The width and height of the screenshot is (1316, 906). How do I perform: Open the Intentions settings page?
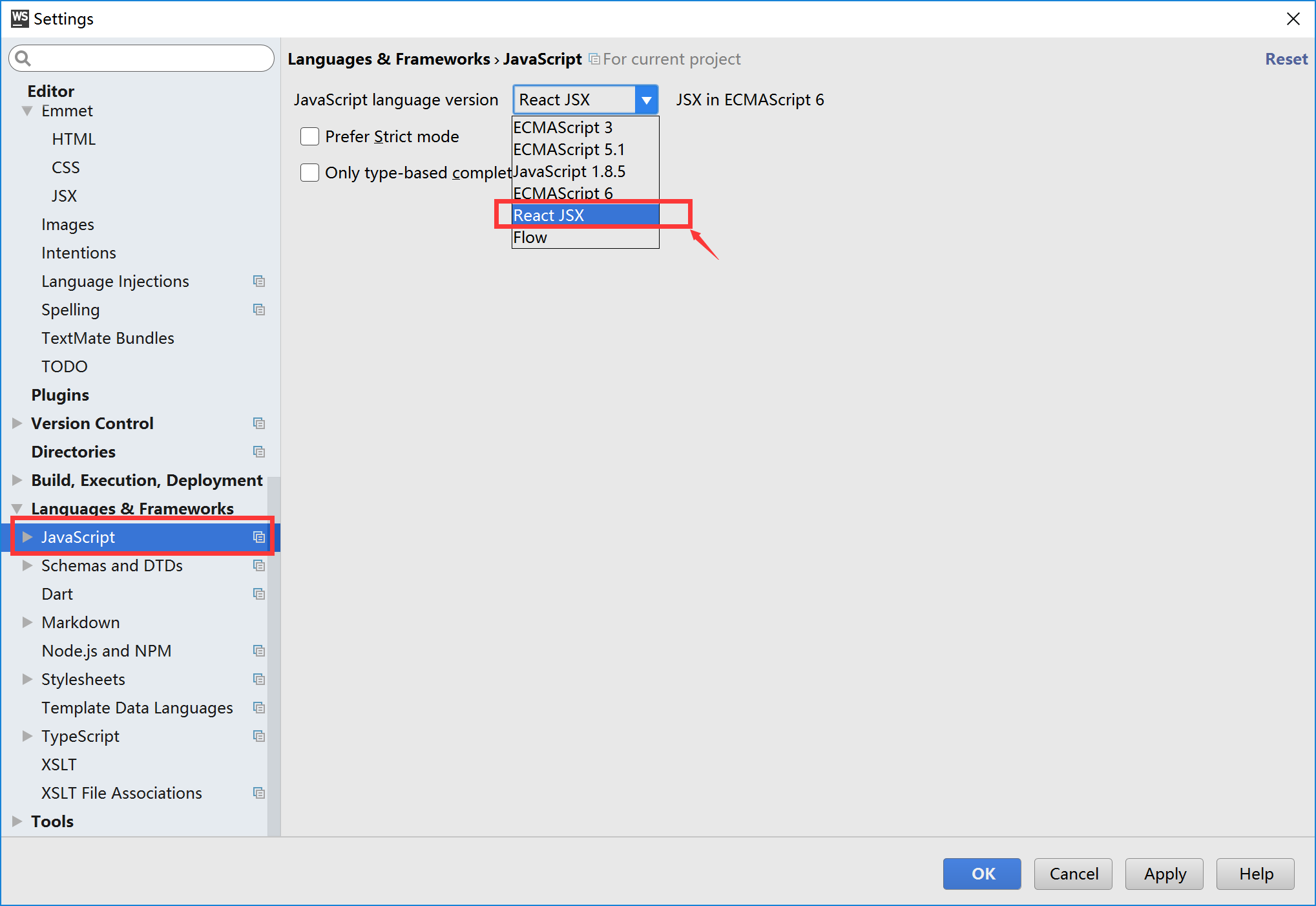78,253
